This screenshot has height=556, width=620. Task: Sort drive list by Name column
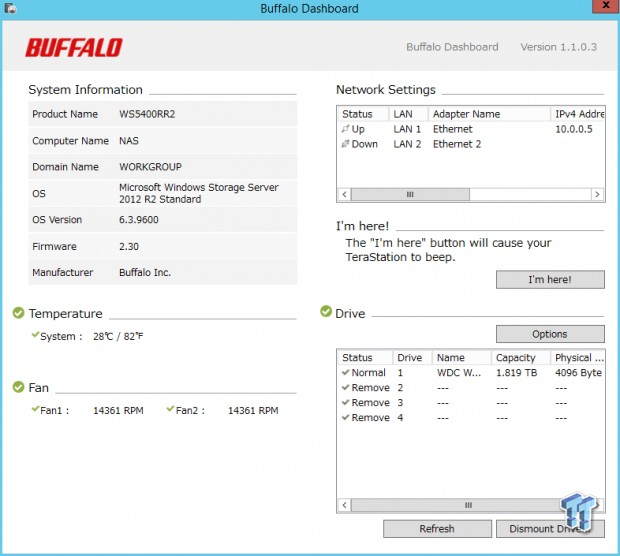[x=462, y=358]
